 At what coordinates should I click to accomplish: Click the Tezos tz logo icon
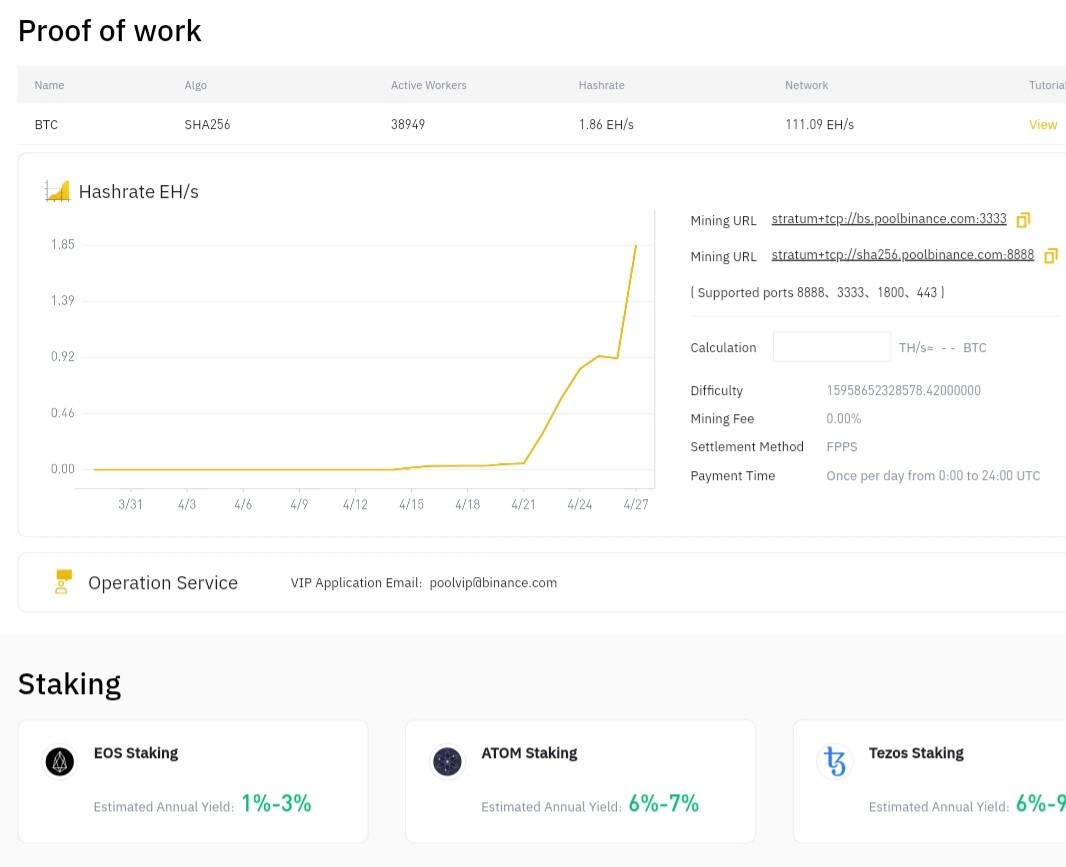click(835, 761)
